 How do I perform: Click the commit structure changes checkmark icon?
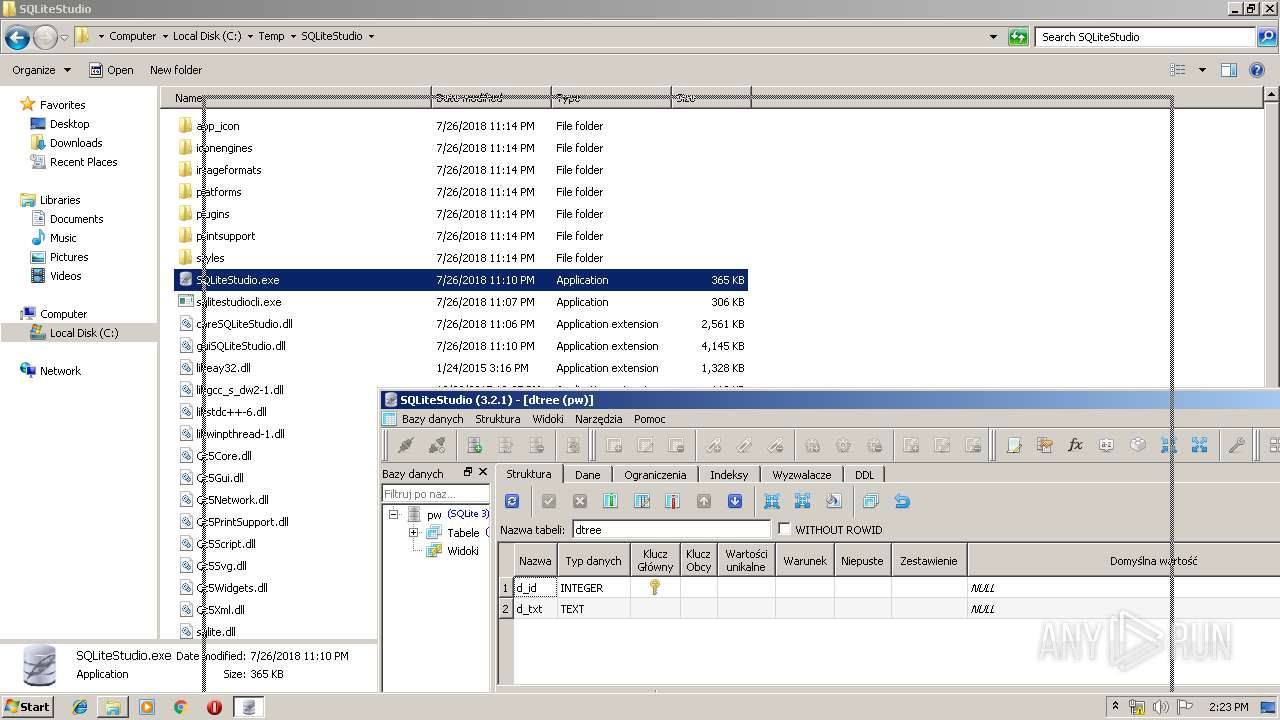(x=549, y=502)
